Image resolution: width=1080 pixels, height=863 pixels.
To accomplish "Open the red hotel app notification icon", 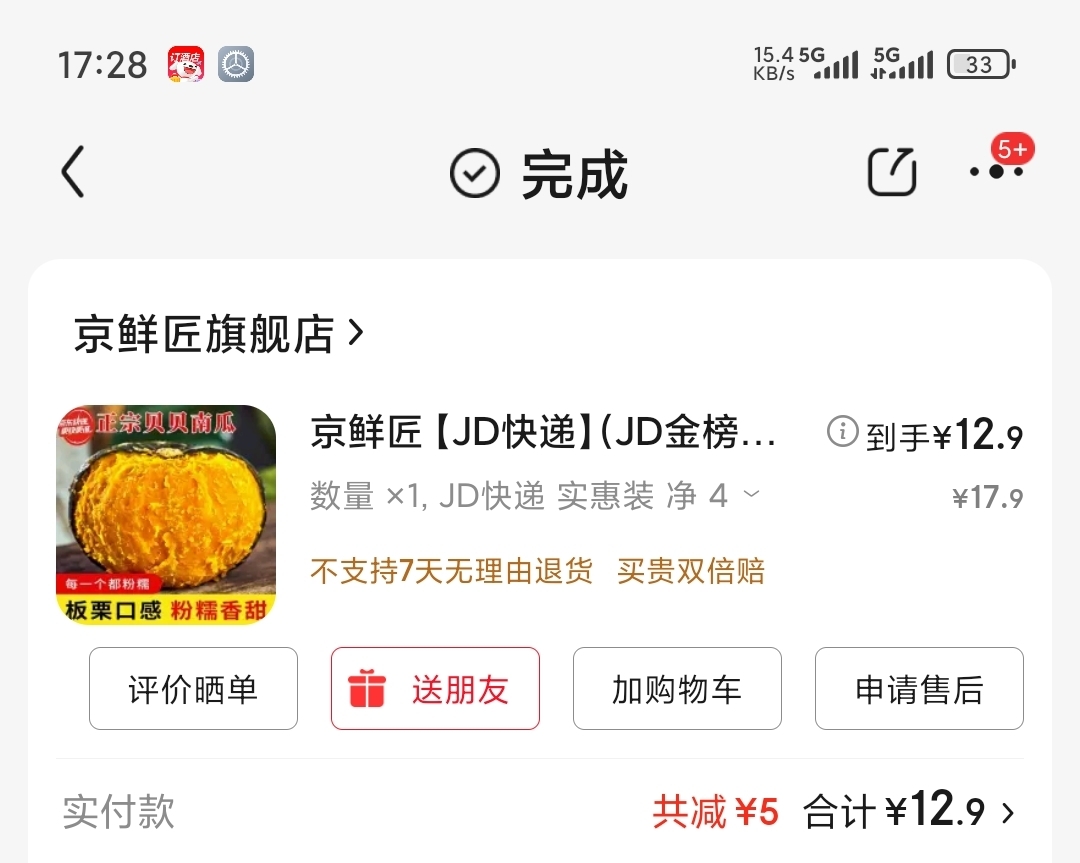I will coord(186,64).
